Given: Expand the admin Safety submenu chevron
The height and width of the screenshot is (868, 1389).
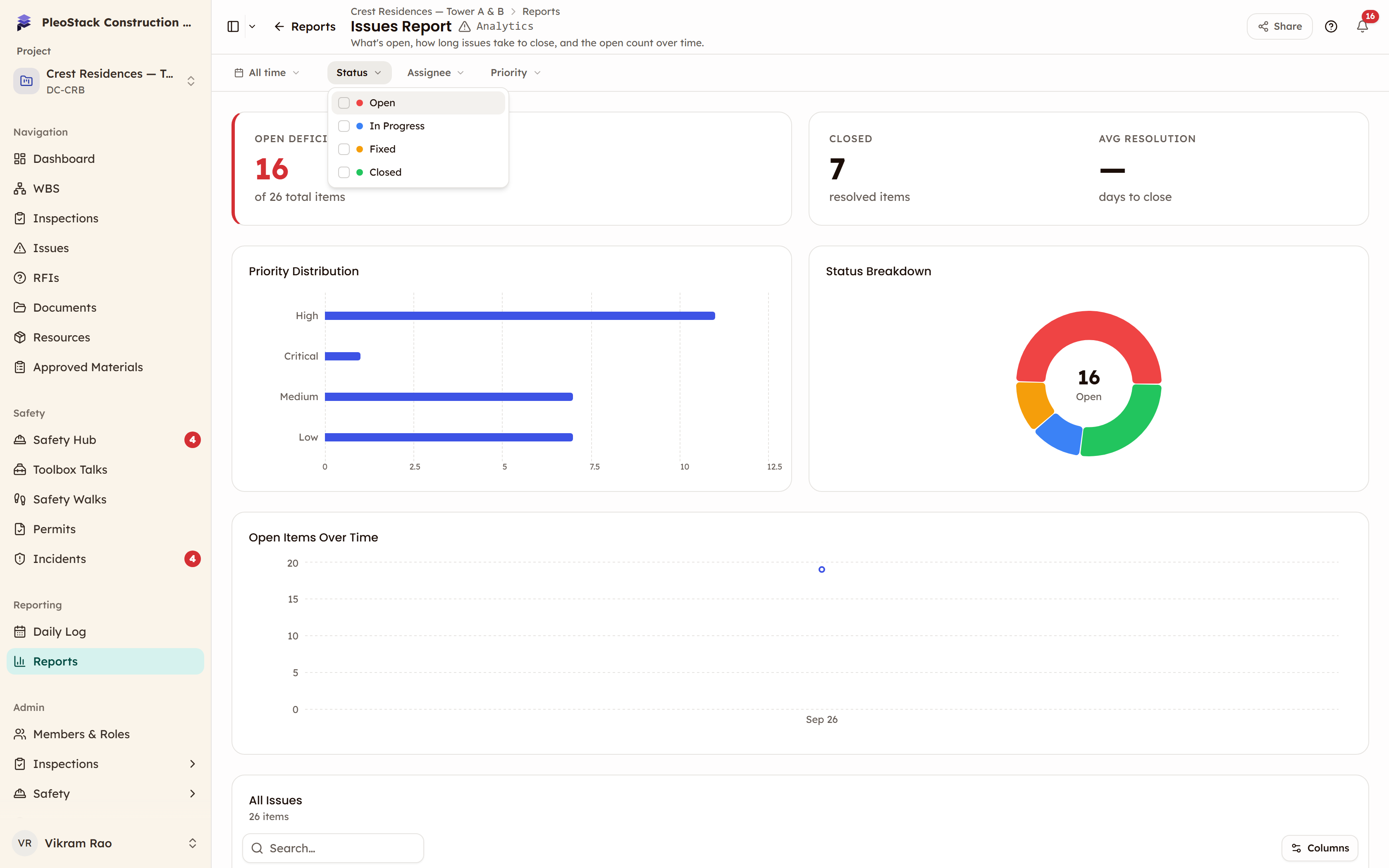Looking at the screenshot, I should pyautogui.click(x=192, y=794).
